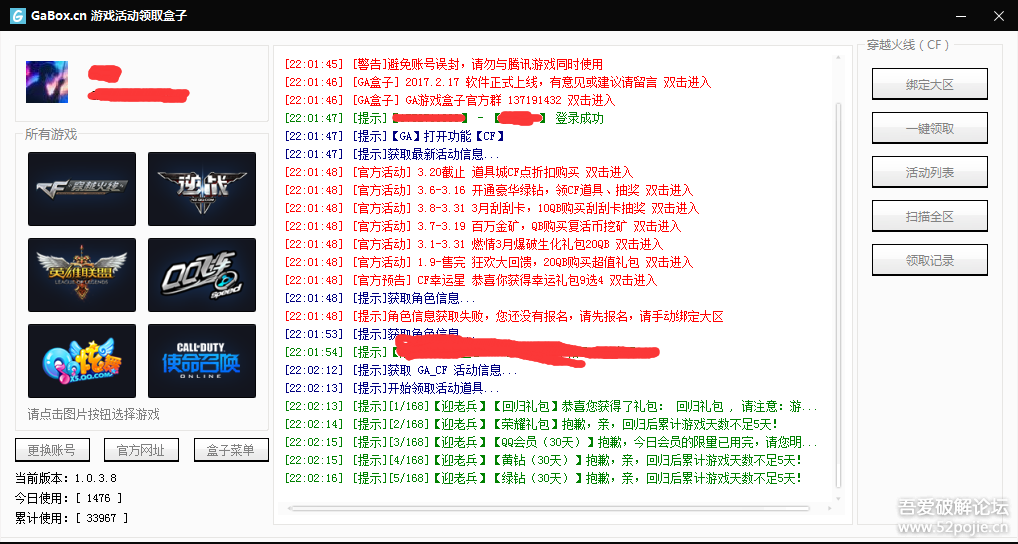1018x544 pixels.
Task: Click the 打开功能【CF】 log line
Action: point(395,136)
